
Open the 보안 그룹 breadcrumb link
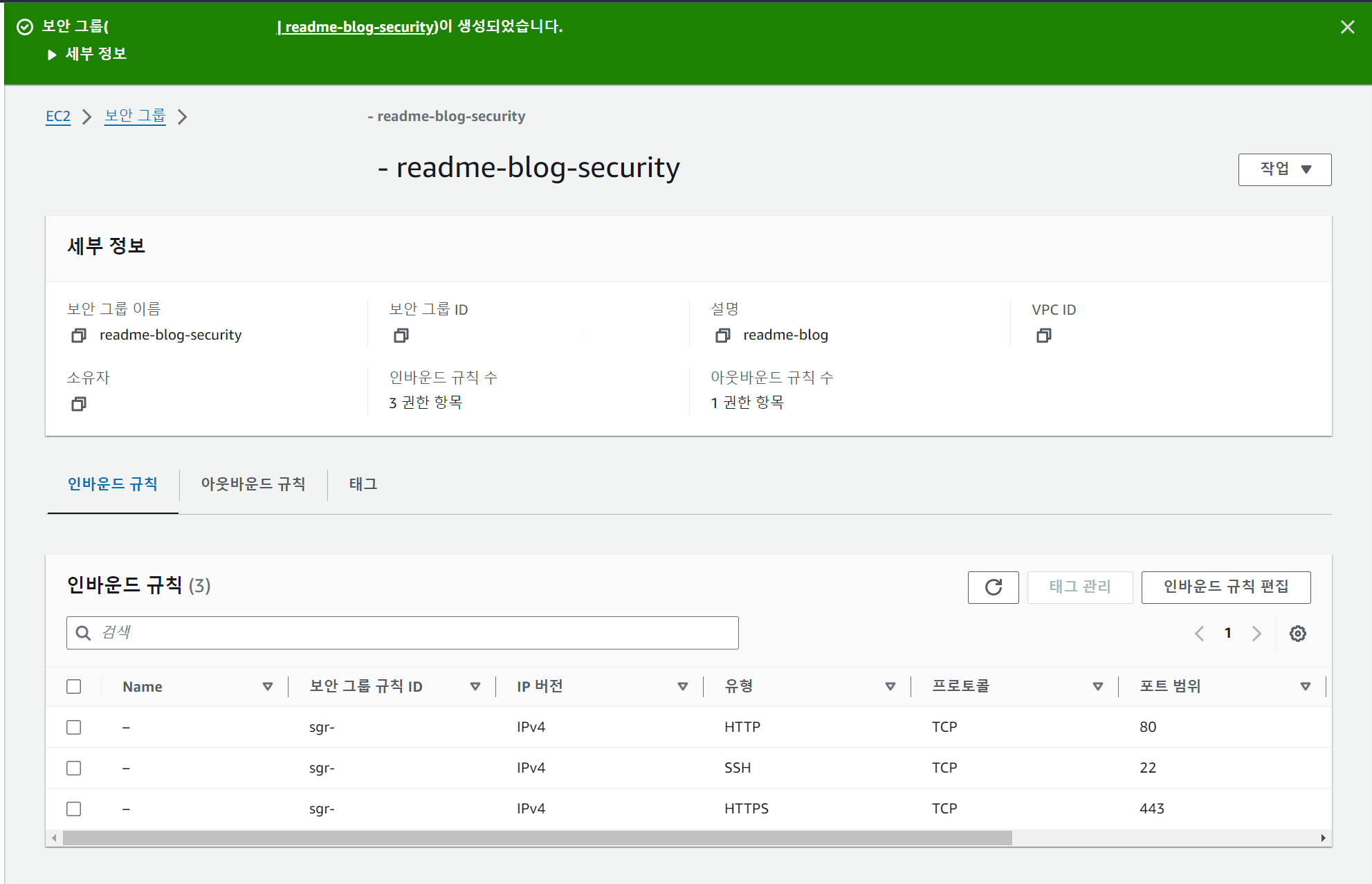tap(135, 116)
